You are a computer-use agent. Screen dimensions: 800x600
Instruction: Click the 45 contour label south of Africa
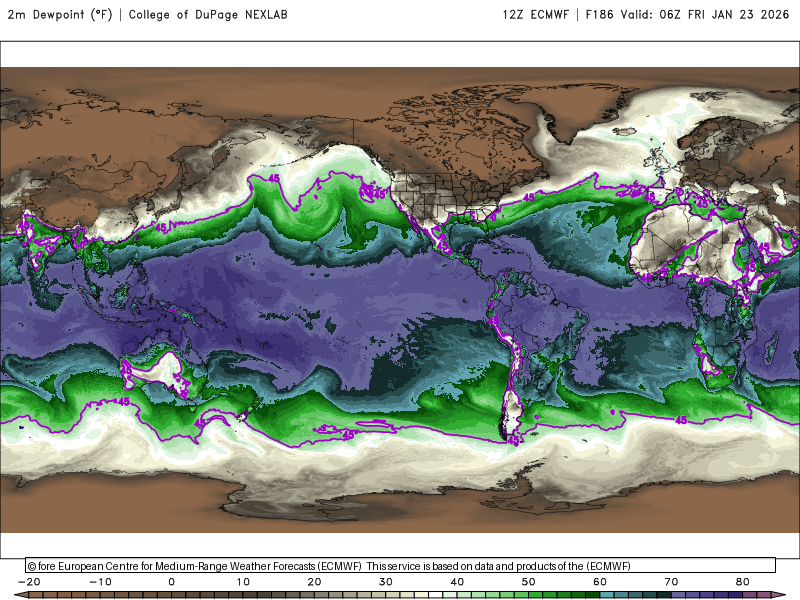(x=681, y=420)
